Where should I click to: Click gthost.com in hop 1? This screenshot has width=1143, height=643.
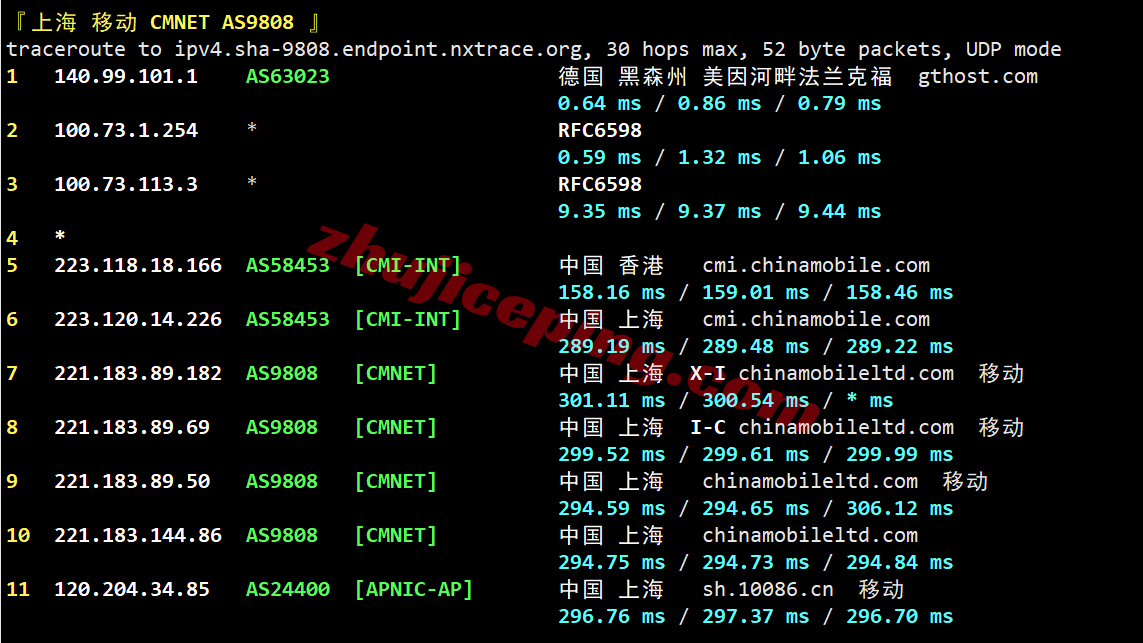tap(978, 77)
